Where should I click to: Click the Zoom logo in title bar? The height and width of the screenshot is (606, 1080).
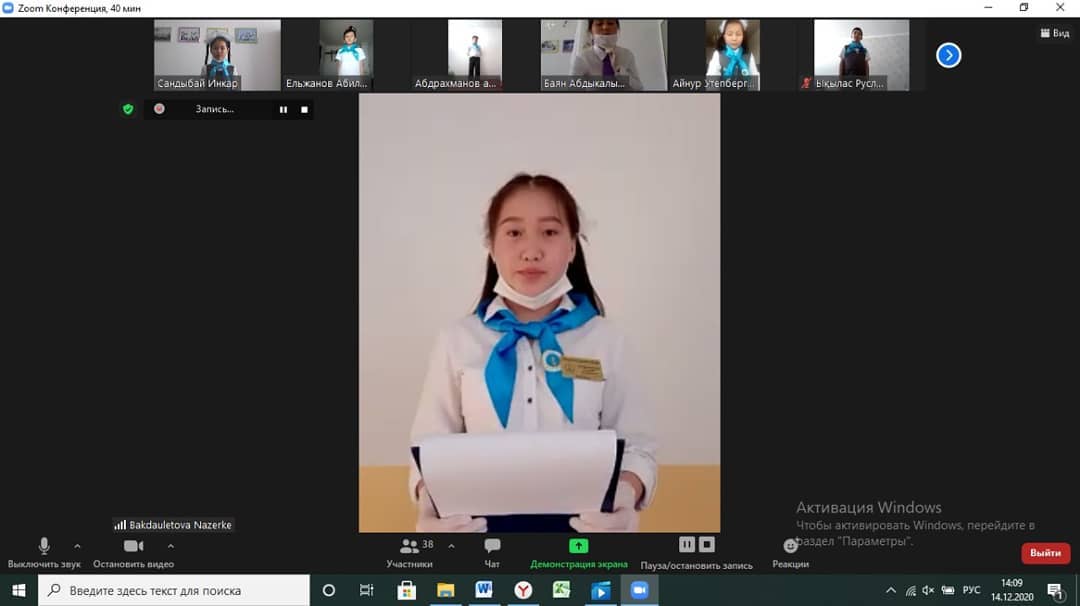(8, 8)
